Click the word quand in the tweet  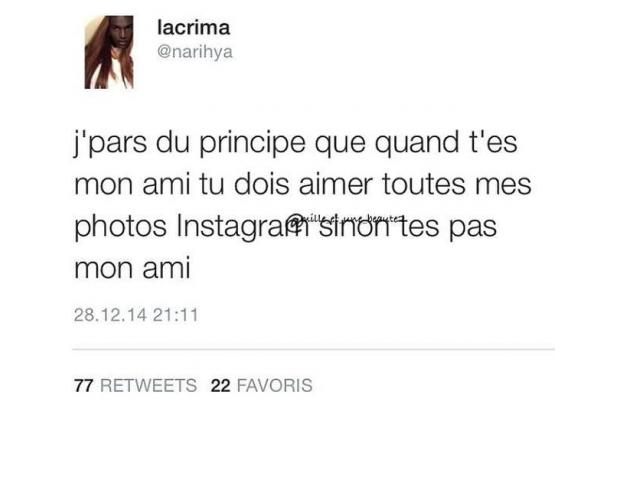(x=417, y=143)
